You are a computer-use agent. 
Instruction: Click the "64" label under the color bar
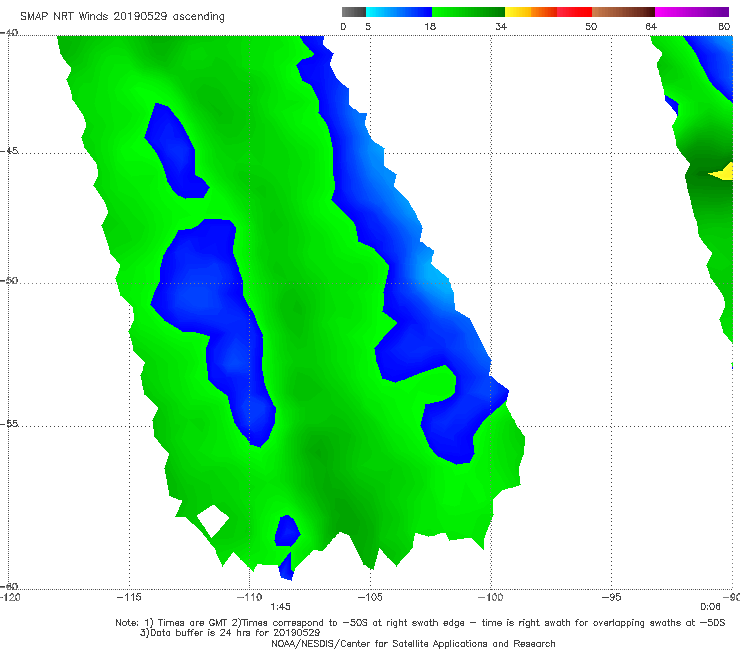(651, 27)
